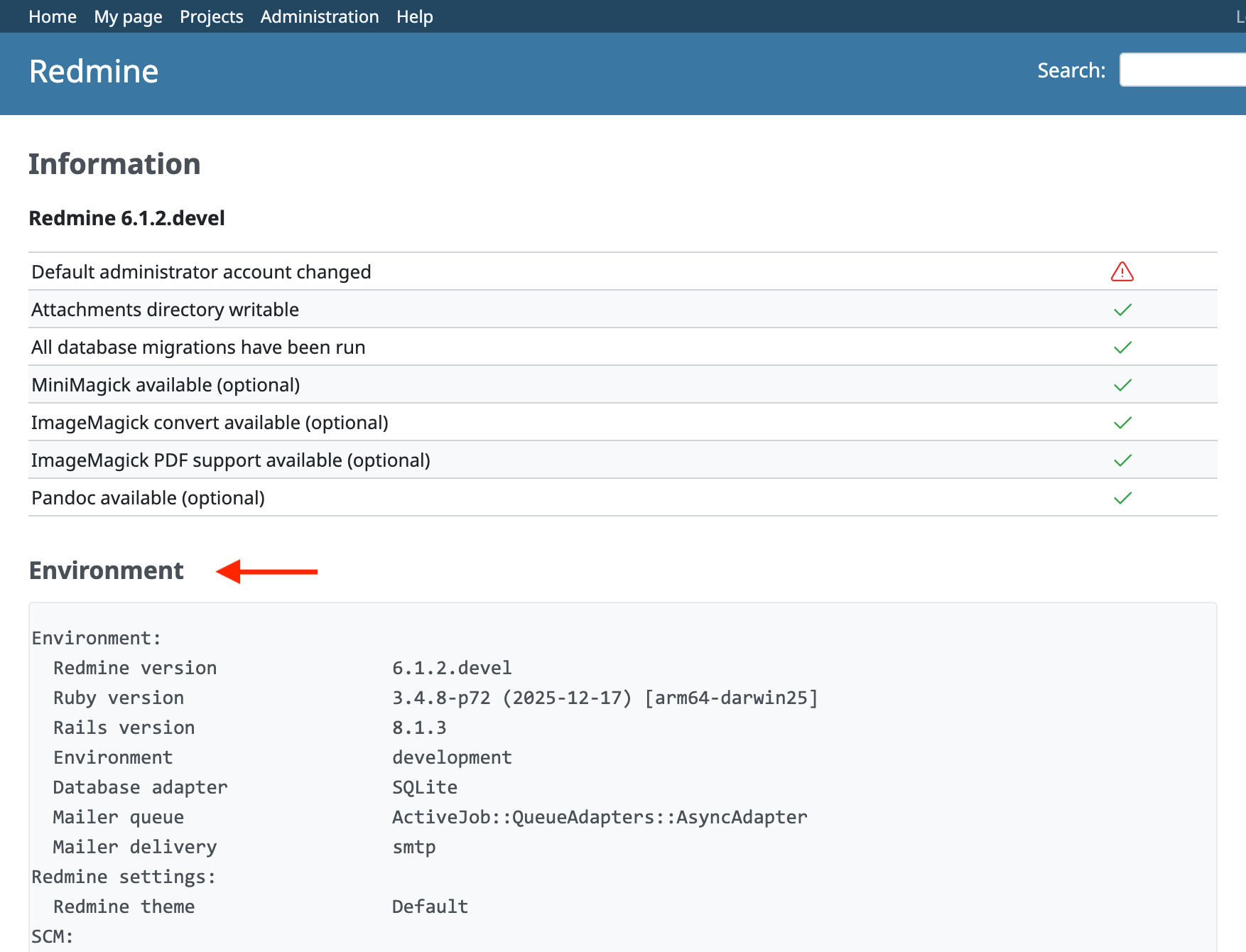Open the Home menu item
Screen dimensions: 1246x952
click(53, 16)
